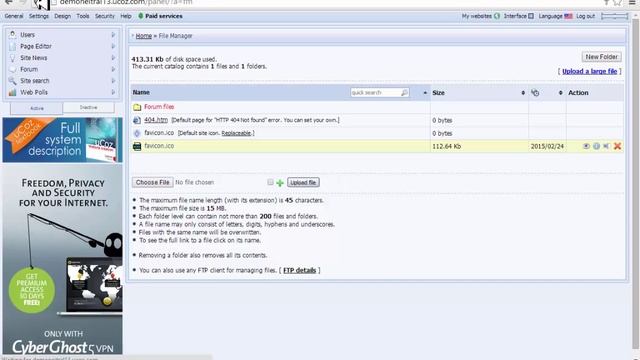640x360 pixels.
Task: View the uploaded favicon.ico via eye icon
Action: tap(586, 146)
